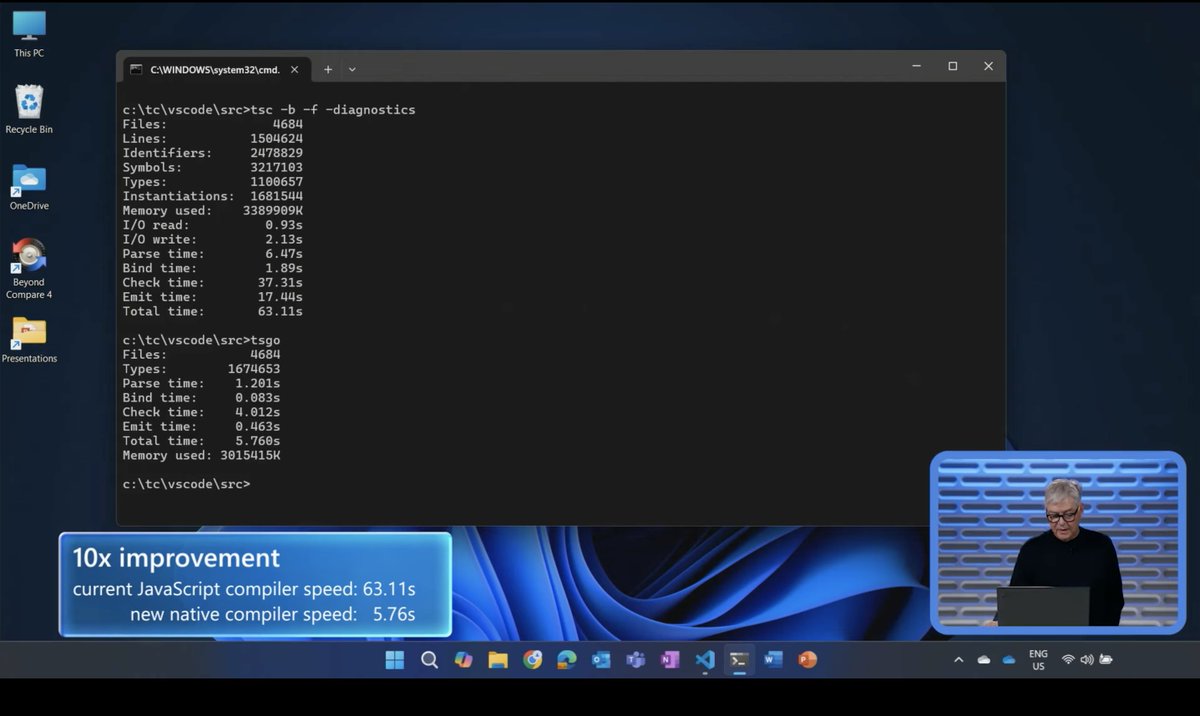Open Word from the taskbar
Viewport: 1200px width, 716px height.
click(773, 660)
